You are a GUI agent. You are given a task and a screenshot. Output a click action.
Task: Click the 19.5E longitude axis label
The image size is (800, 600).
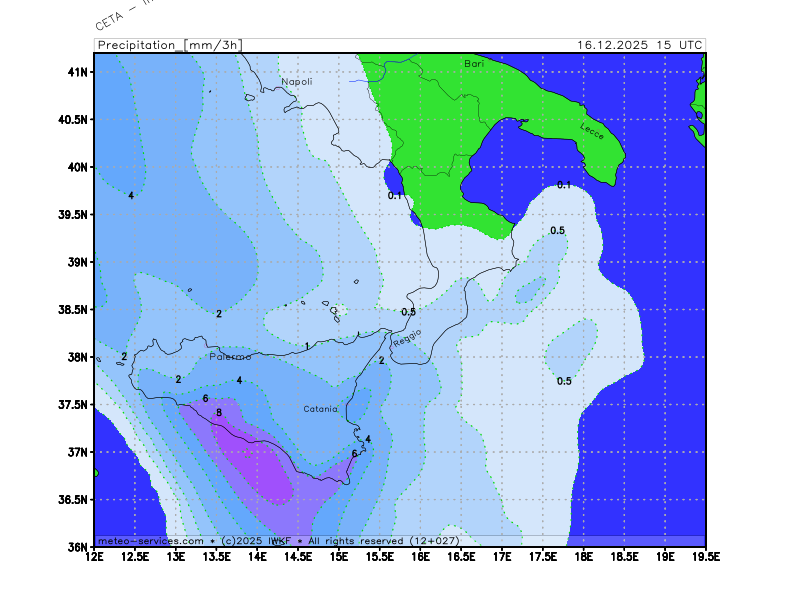(705, 556)
